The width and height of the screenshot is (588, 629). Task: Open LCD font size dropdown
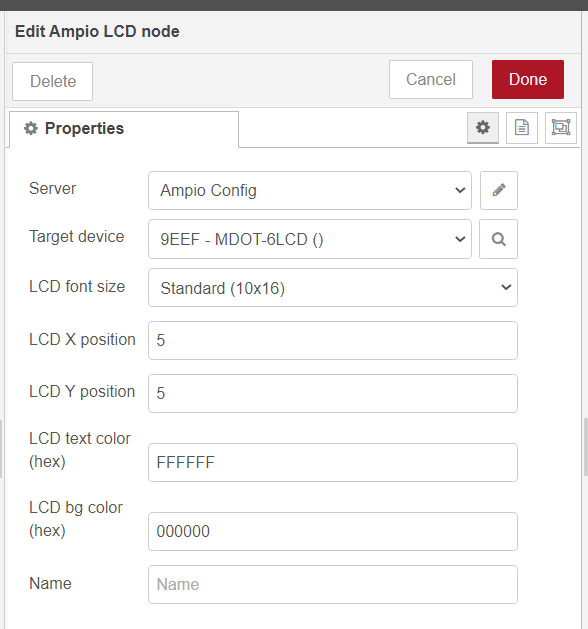pos(333,288)
